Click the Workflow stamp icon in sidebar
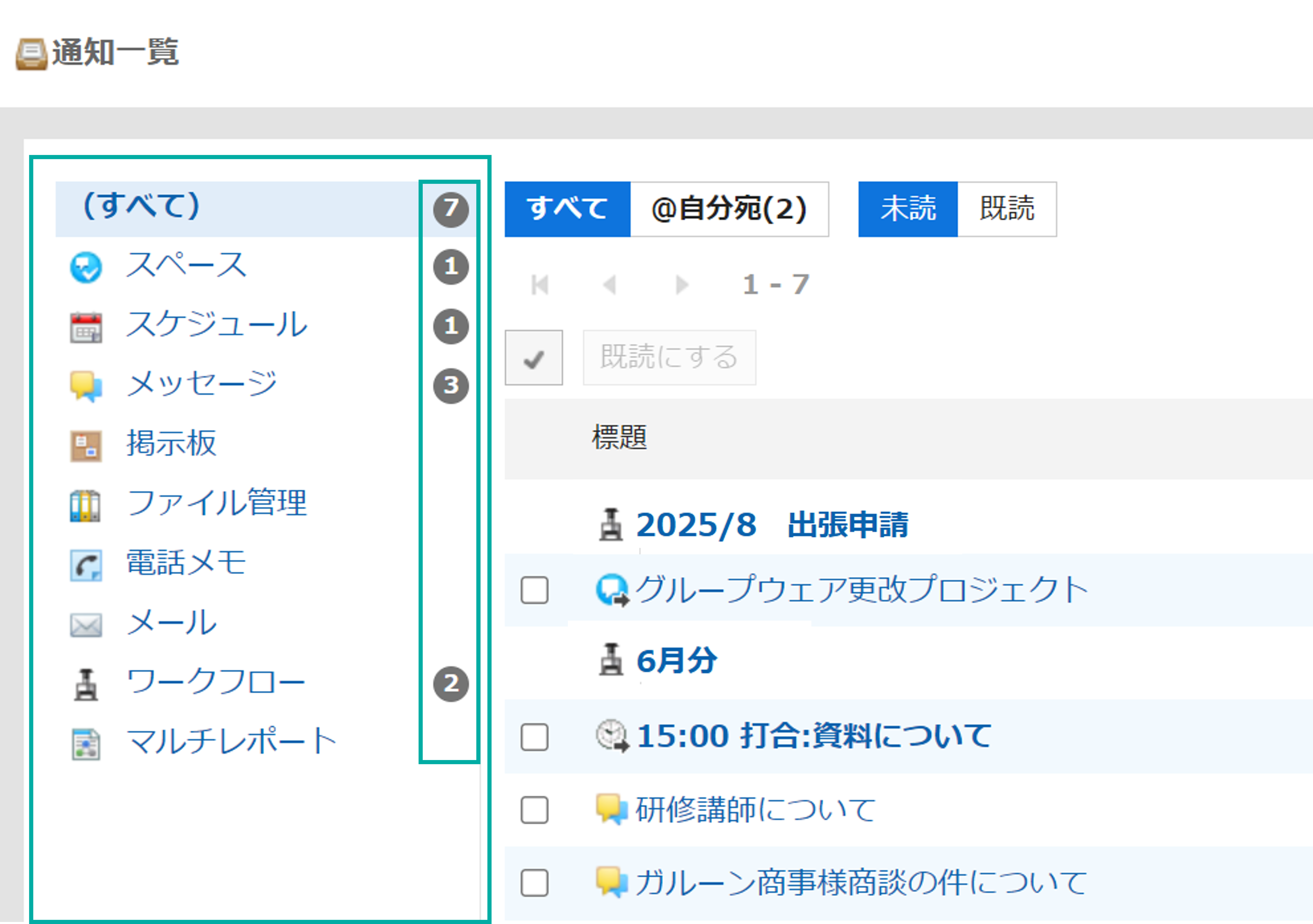The height and width of the screenshot is (924, 1313). [x=86, y=685]
